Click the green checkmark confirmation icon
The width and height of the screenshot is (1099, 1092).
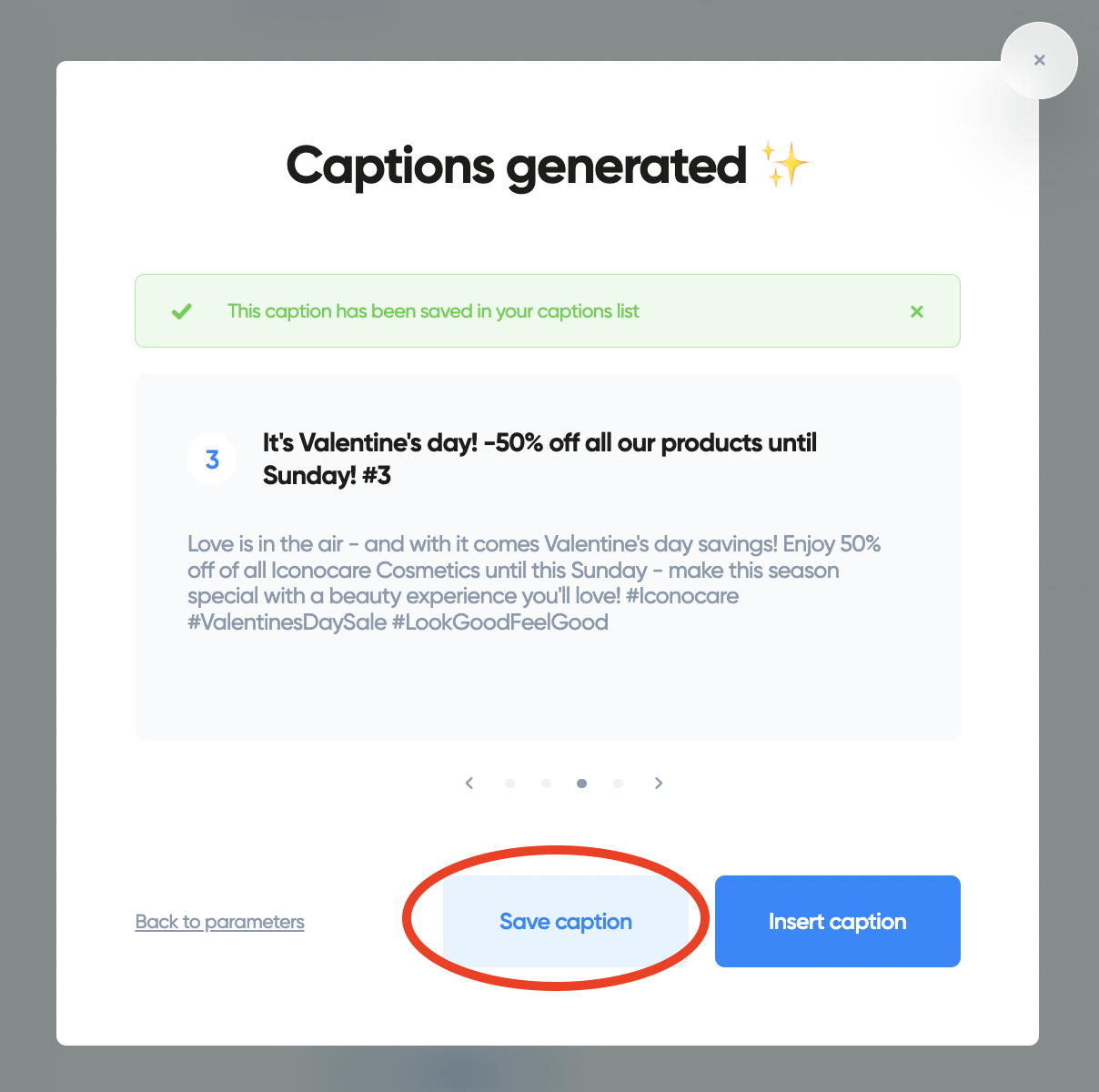tap(181, 311)
